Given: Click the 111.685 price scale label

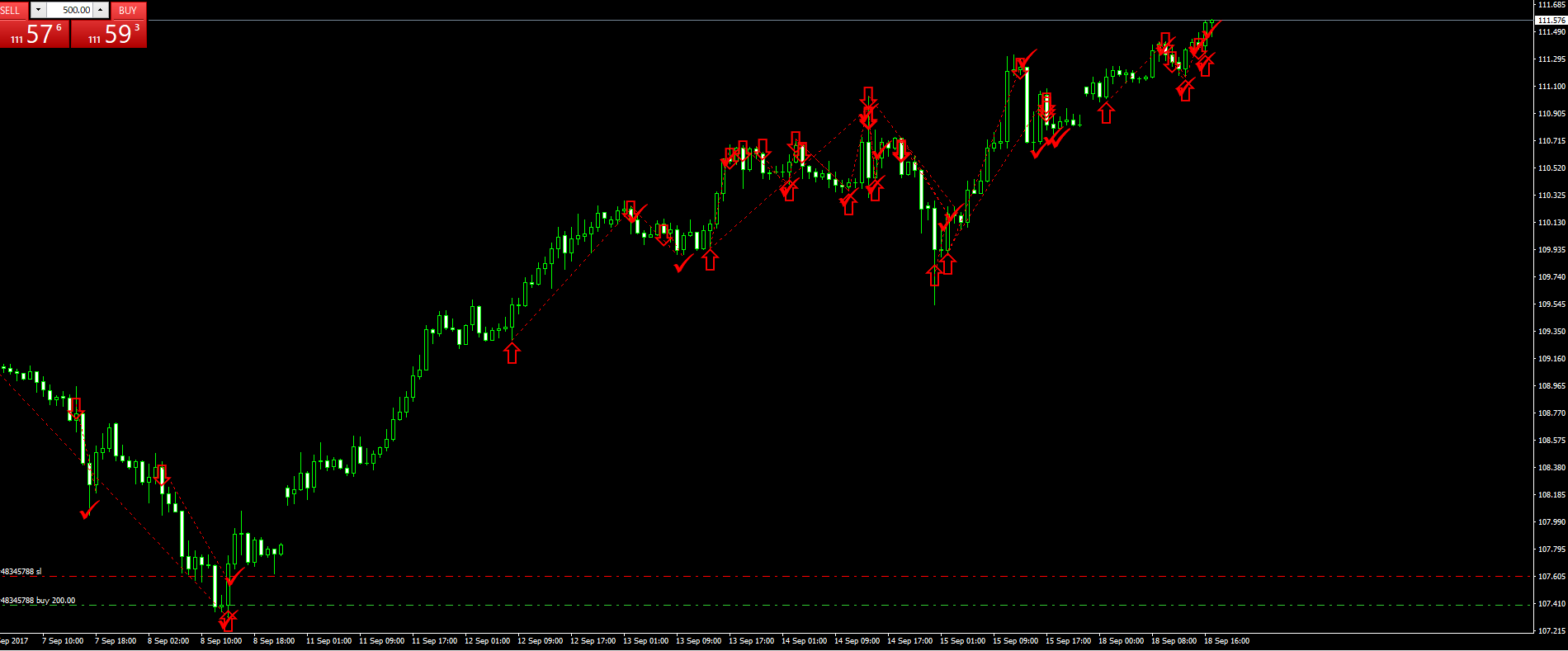Looking at the screenshot, I should 1551,5.
